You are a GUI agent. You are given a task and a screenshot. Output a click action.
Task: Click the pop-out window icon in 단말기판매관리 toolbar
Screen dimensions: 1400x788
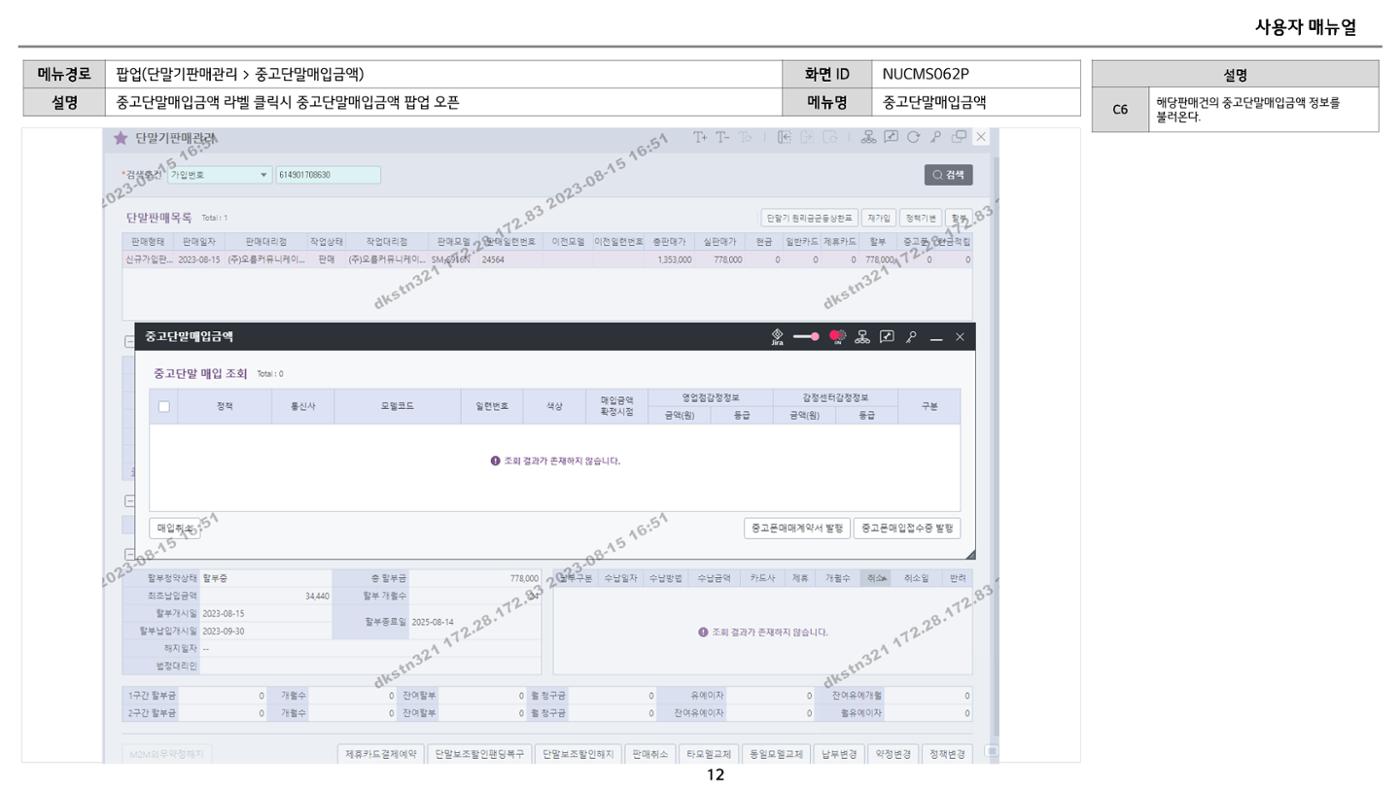961,137
